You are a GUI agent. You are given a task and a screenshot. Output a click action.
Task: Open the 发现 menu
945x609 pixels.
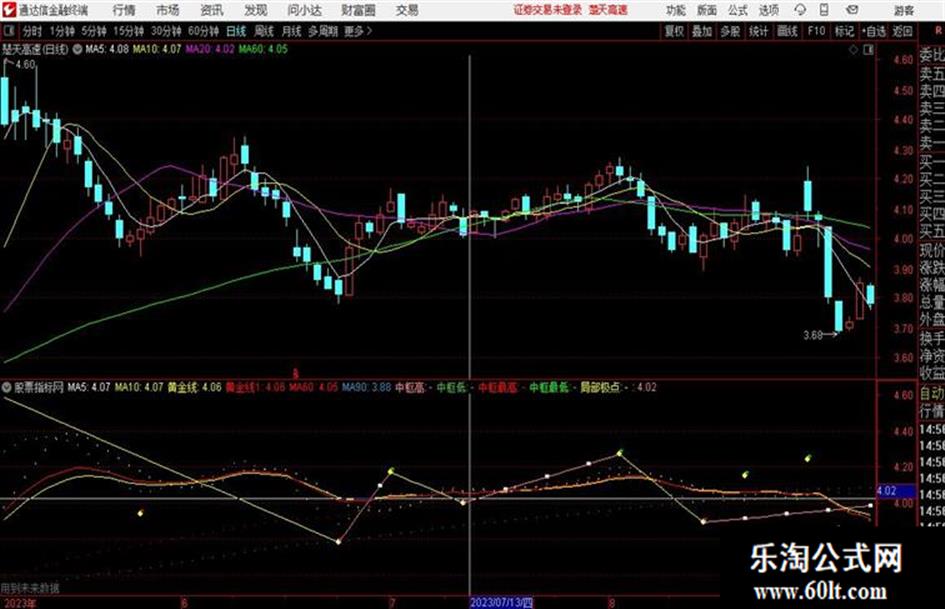click(256, 10)
